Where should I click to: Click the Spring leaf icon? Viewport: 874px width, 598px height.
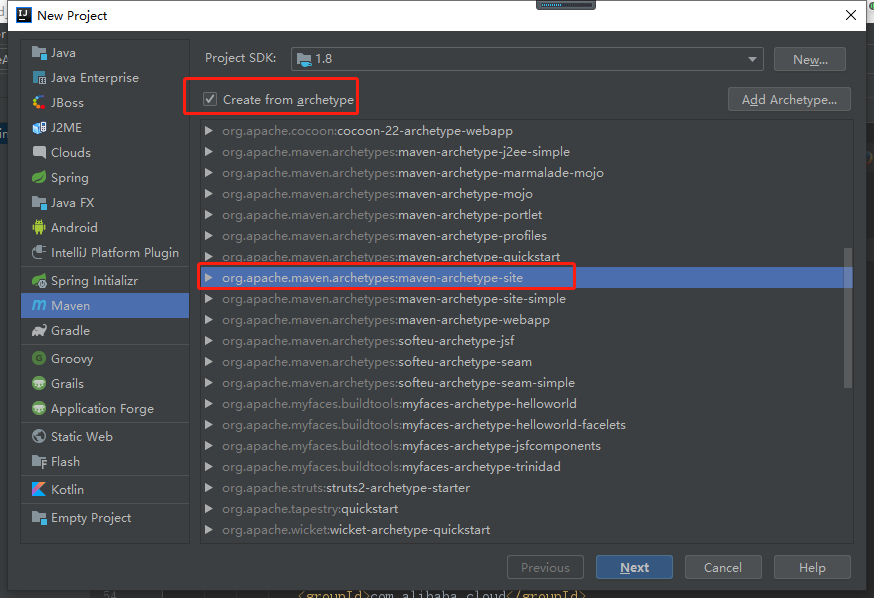[39, 178]
